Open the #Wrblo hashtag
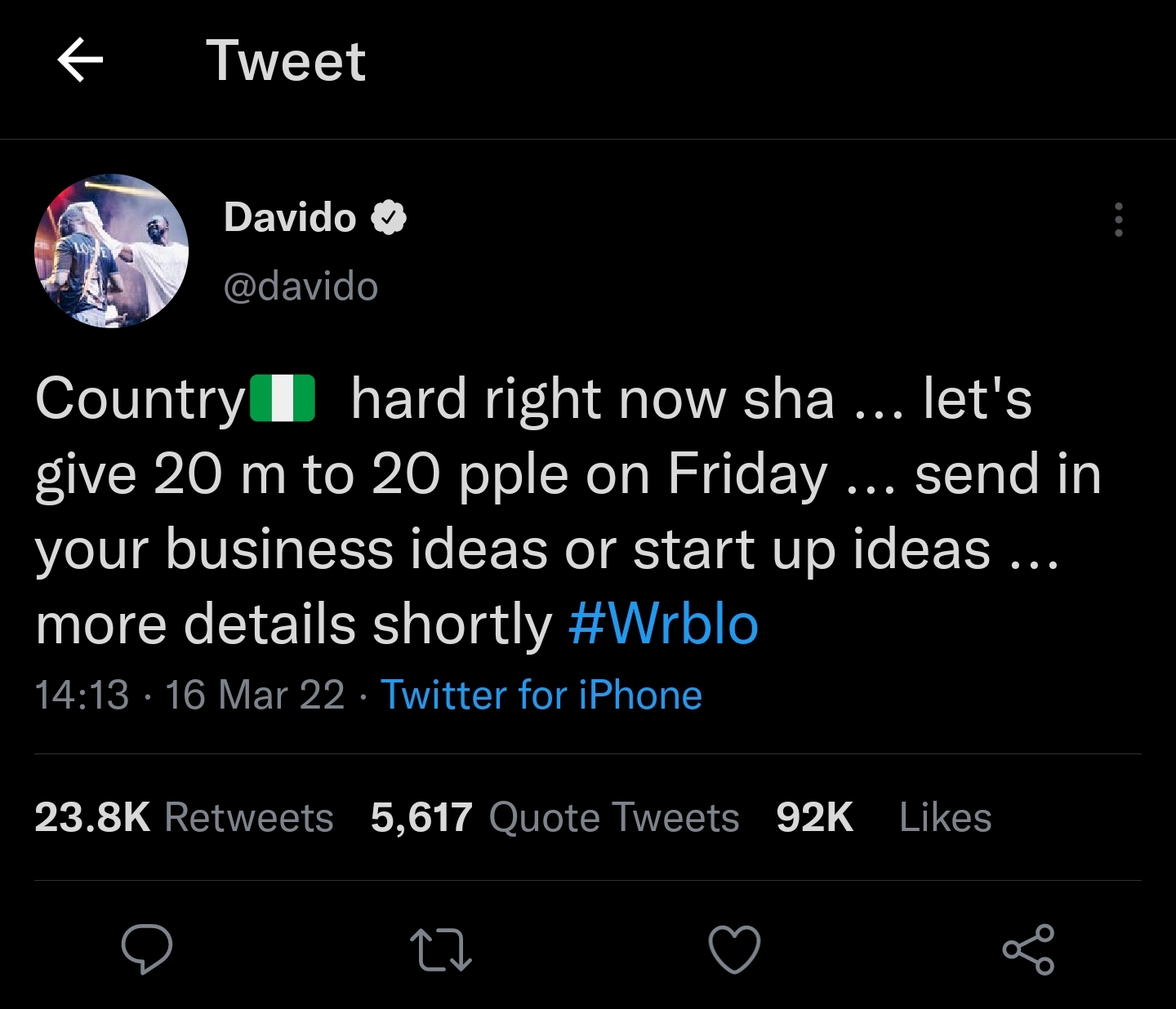Screen dimensions: 1176x1009 coord(663,625)
